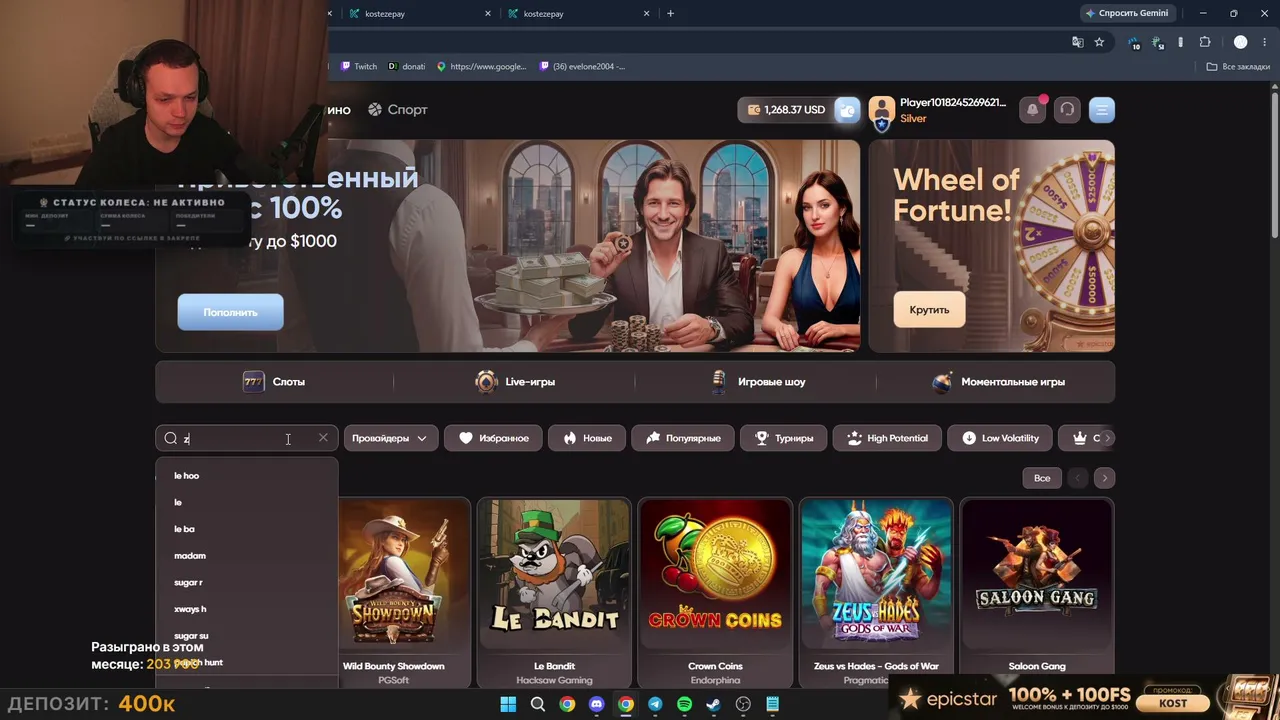This screenshot has width=1280, height=720.
Task: Filter games by High Potential
Action: click(x=887, y=438)
